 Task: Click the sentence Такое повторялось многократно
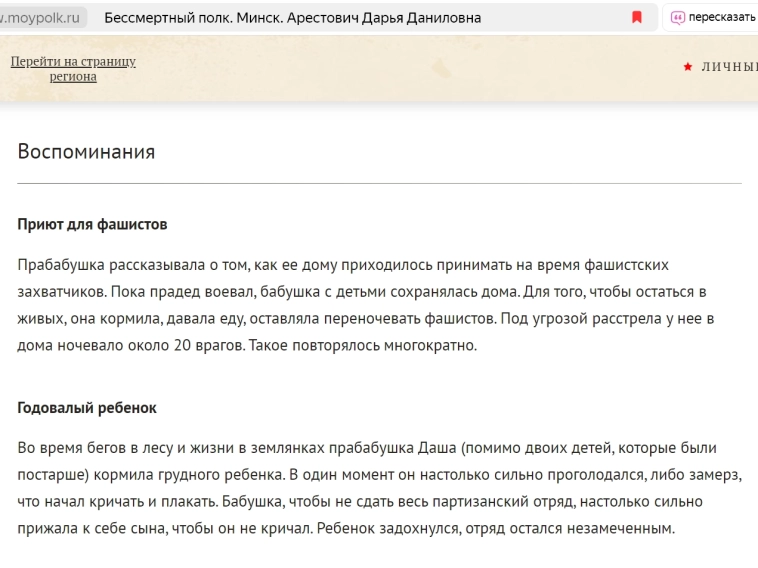click(363, 345)
